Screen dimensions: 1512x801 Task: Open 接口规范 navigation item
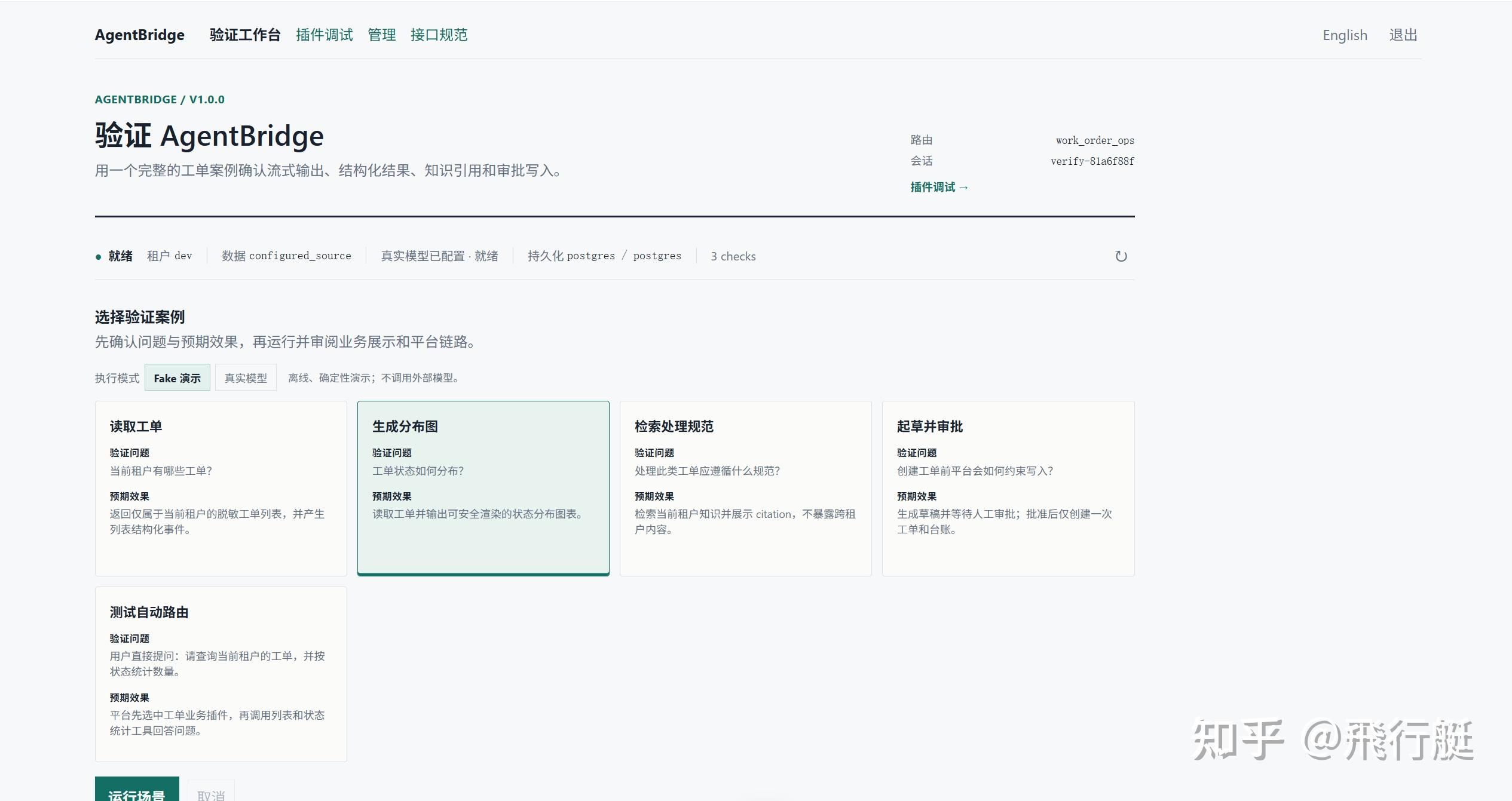coord(439,35)
